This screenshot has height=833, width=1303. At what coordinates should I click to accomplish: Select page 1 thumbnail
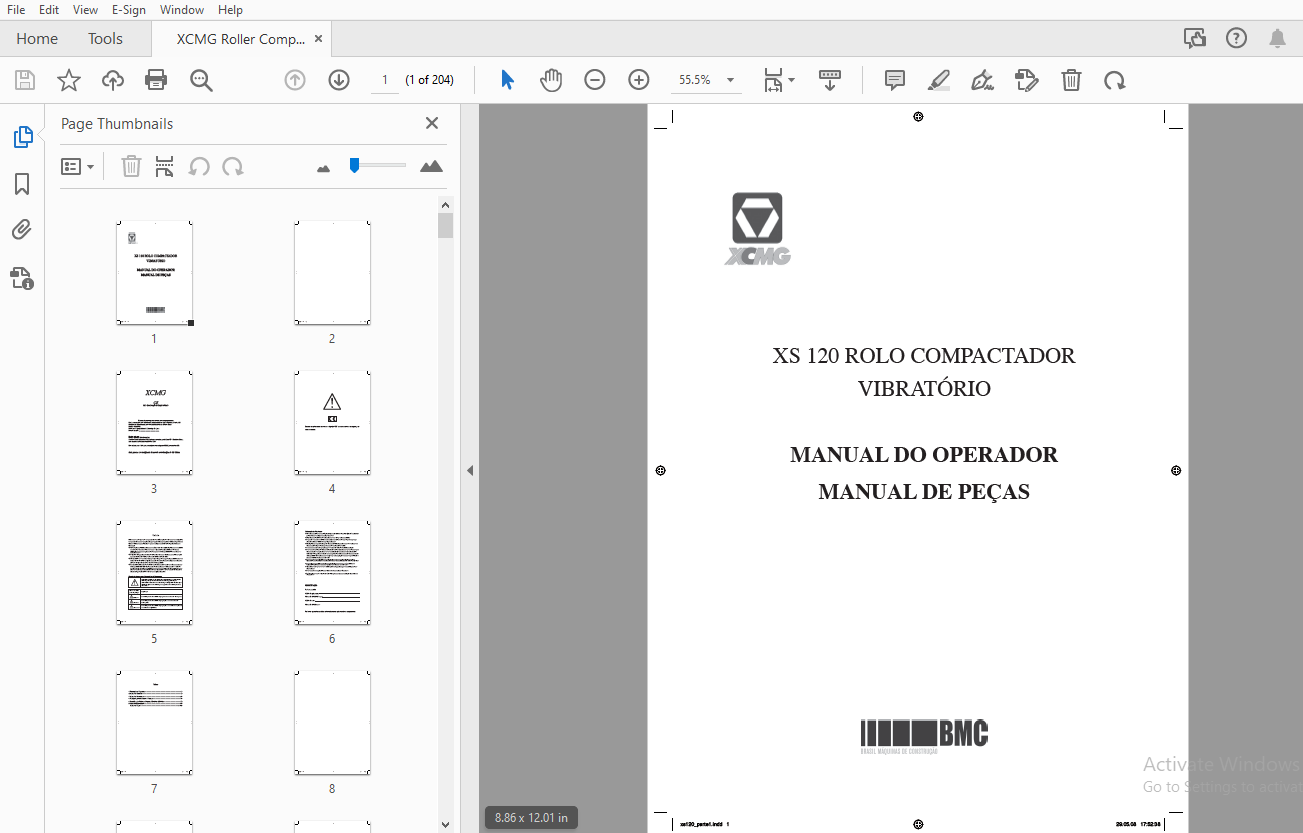click(154, 273)
